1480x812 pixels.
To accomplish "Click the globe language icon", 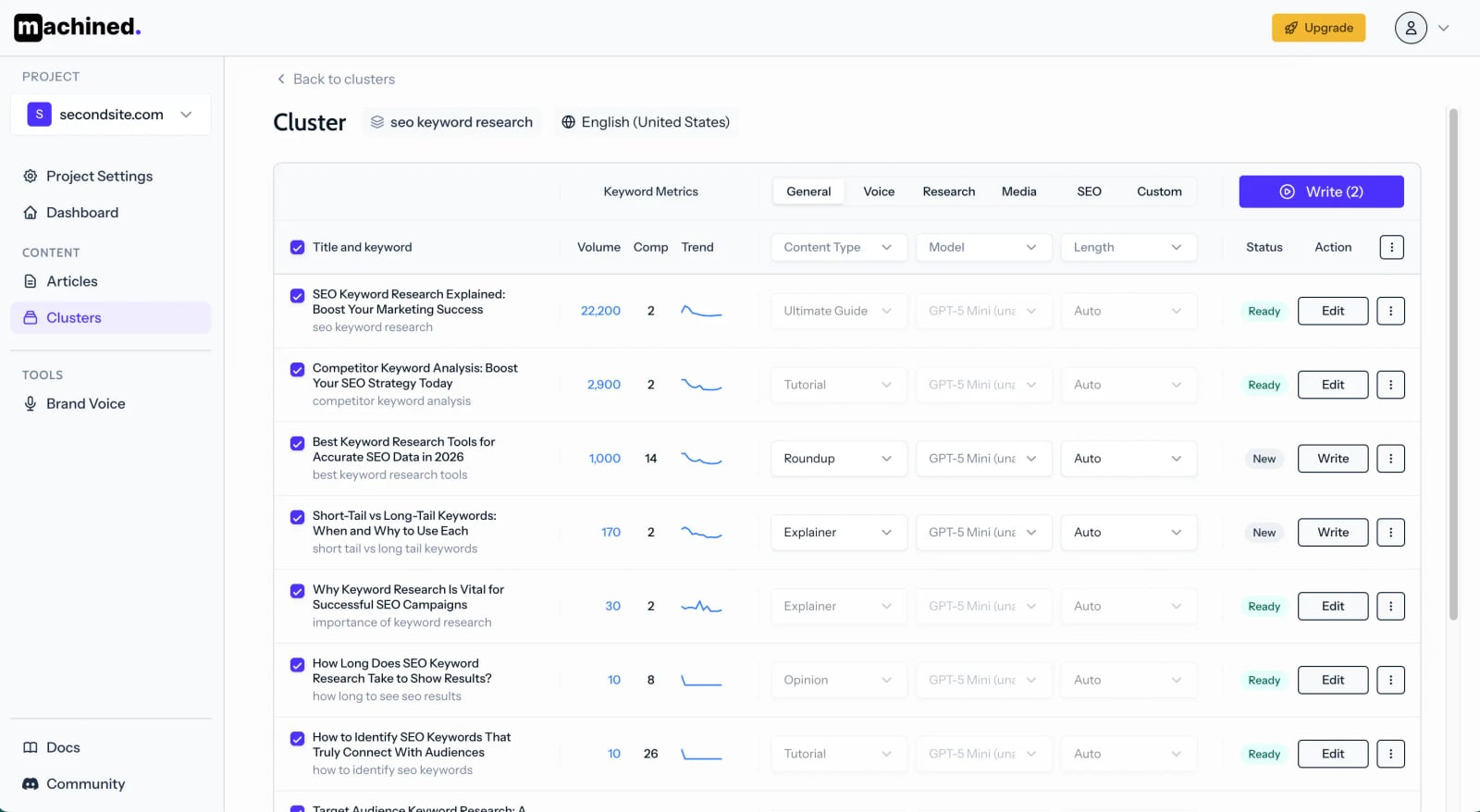I will tap(568, 122).
